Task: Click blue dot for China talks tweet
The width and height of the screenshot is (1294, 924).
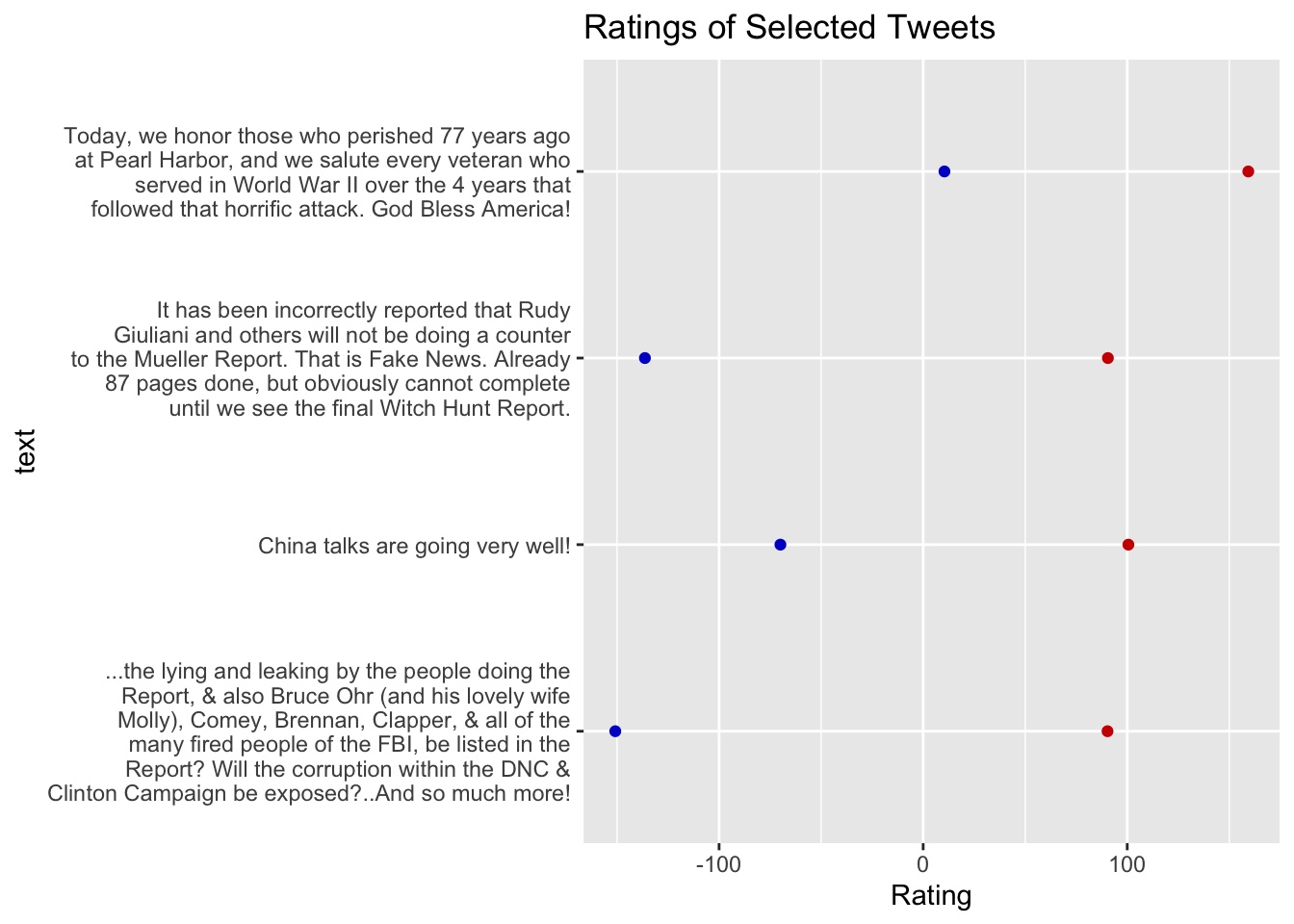Action: (780, 545)
